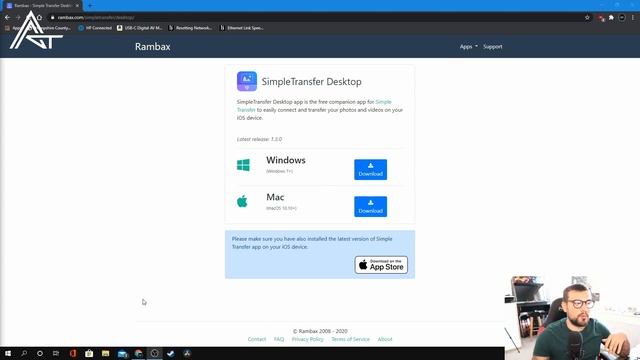Image resolution: width=640 pixels, height=360 pixels.
Task: Click the '© Rambax 2008 - 2020' footer text
Action: pos(320,331)
